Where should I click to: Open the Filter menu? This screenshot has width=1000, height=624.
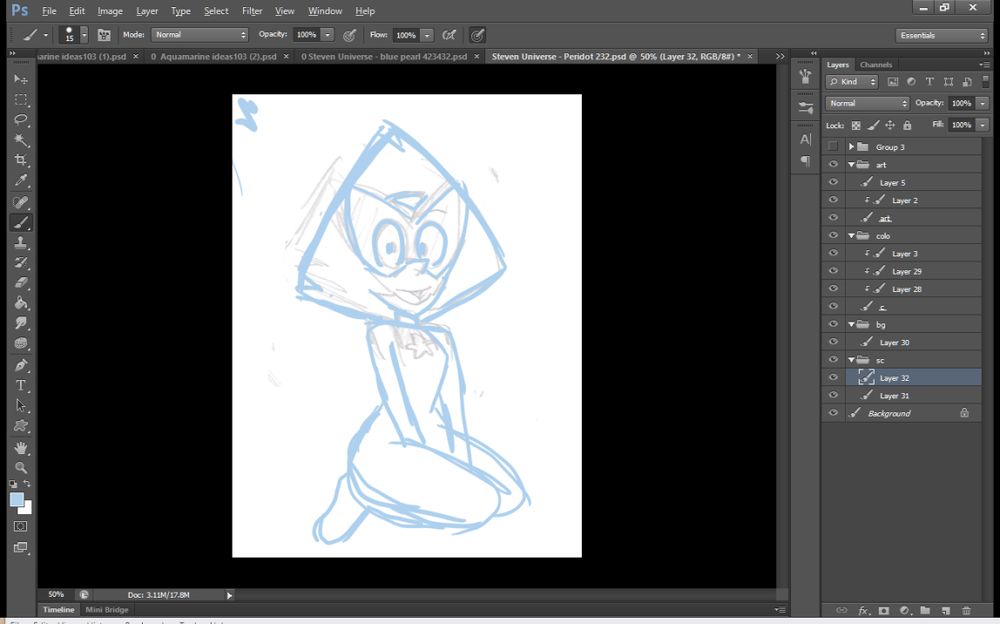coord(252,11)
